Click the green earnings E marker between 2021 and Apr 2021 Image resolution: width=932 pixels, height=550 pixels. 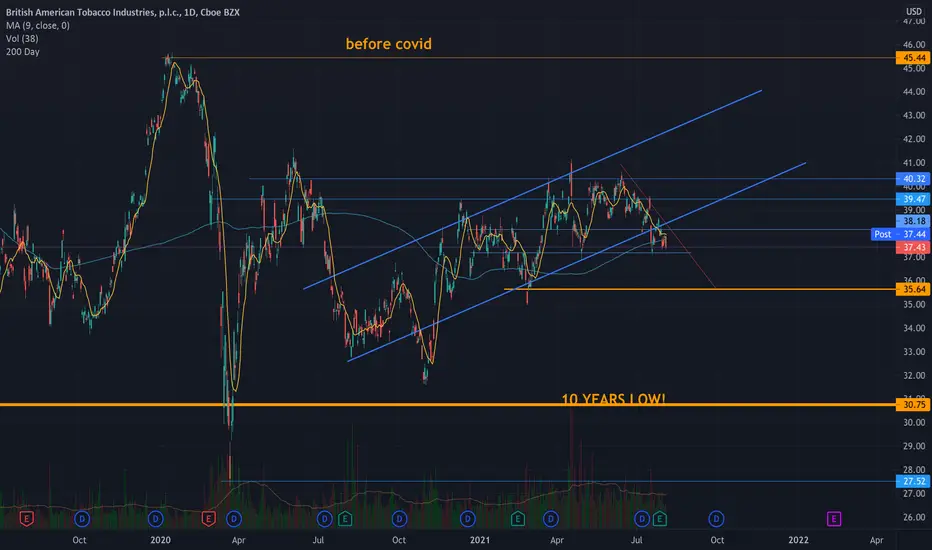tap(518, 519)
